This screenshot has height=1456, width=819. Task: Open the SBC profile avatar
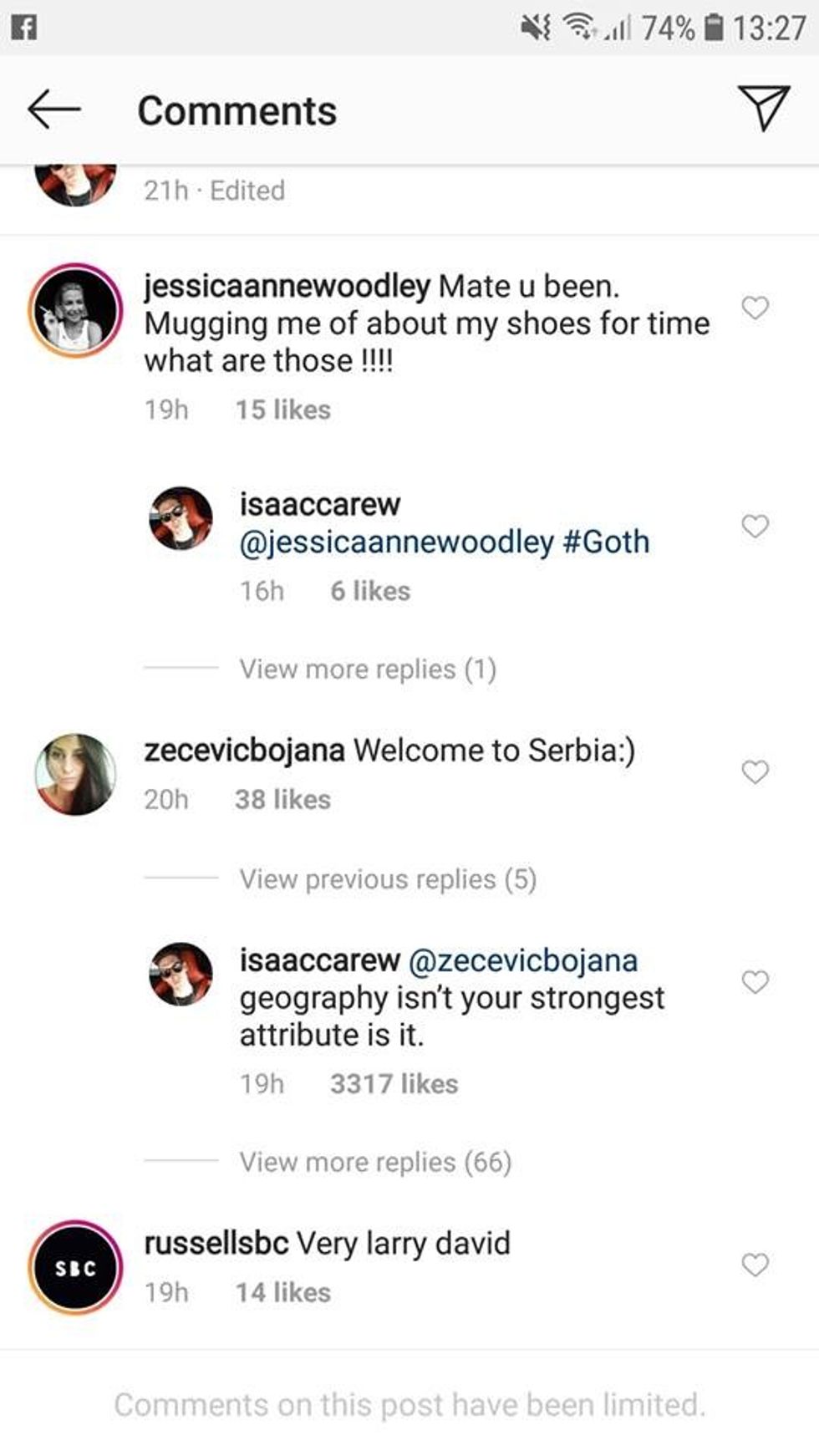tap(75, 1267)
